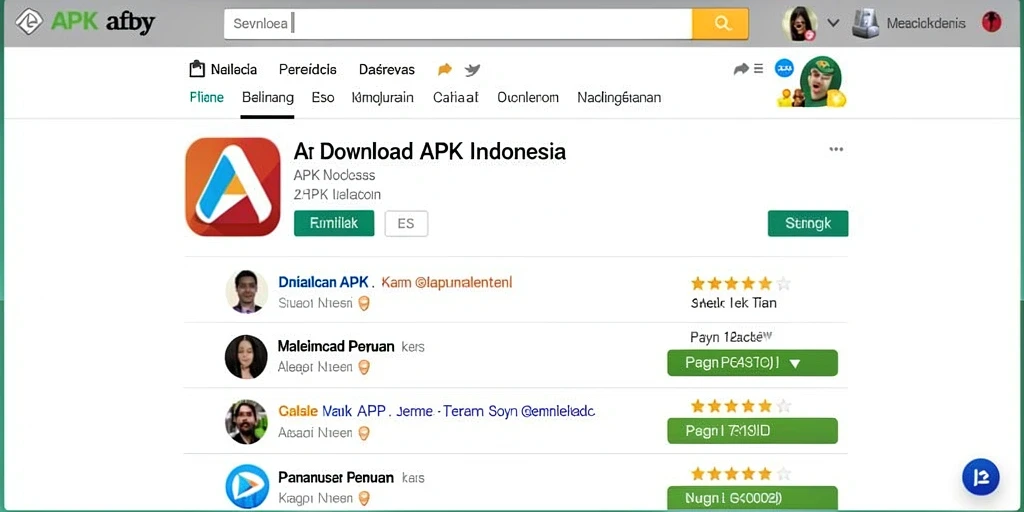
Task: Click the yellow search magnifier button
Action: click(x=720, y=24)
